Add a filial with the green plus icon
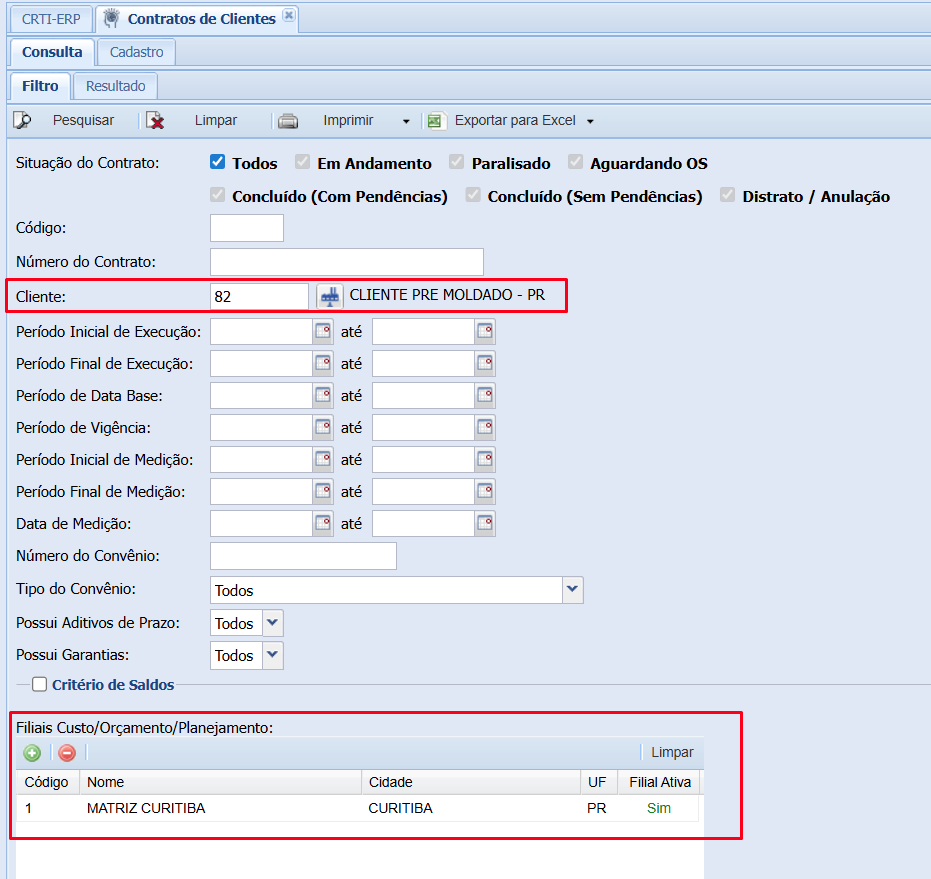The height and width of the screenshot is (879, 931). click(32, 753)
